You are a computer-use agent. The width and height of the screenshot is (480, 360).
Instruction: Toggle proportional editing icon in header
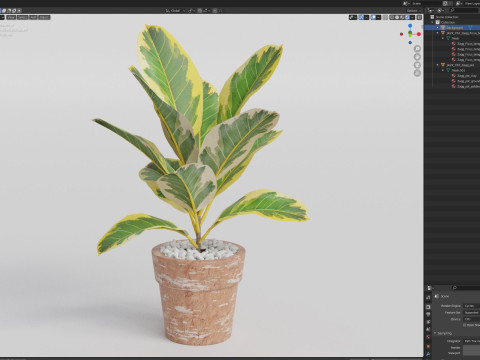[215, 11]
